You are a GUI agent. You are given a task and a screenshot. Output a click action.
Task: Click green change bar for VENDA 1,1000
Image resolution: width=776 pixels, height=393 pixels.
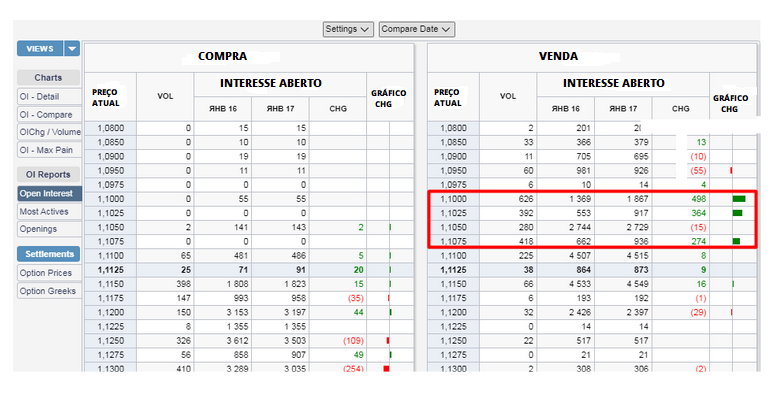pyautogui.click(x=739, y=199)
